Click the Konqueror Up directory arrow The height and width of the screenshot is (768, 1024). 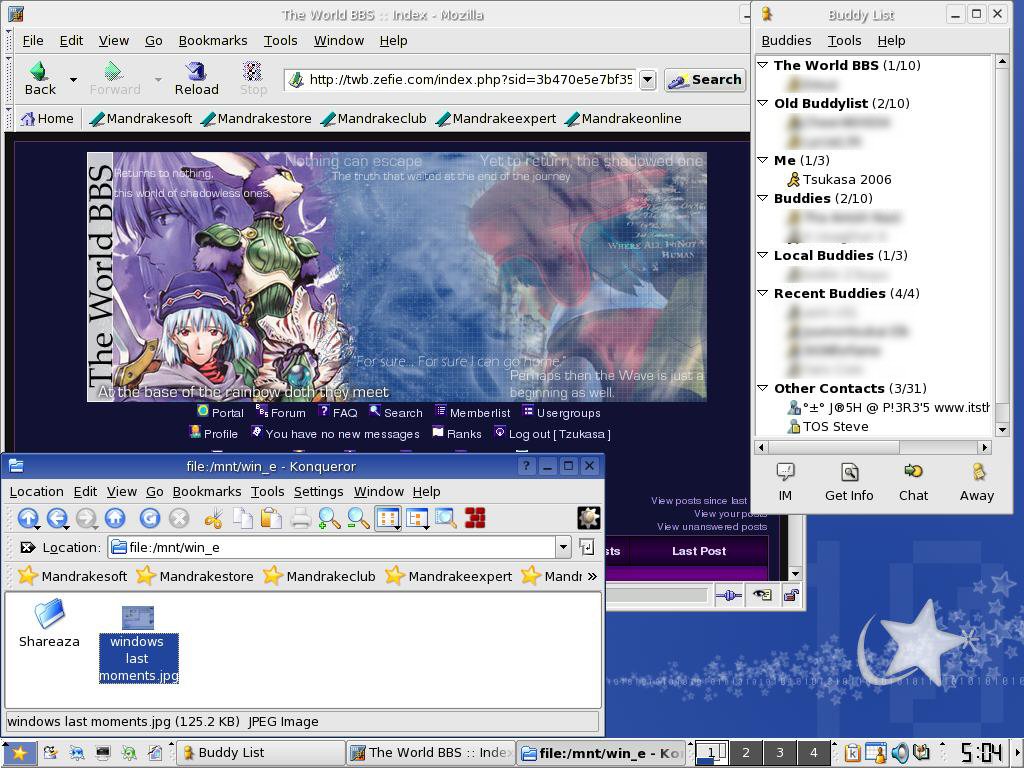coord(27,518)
